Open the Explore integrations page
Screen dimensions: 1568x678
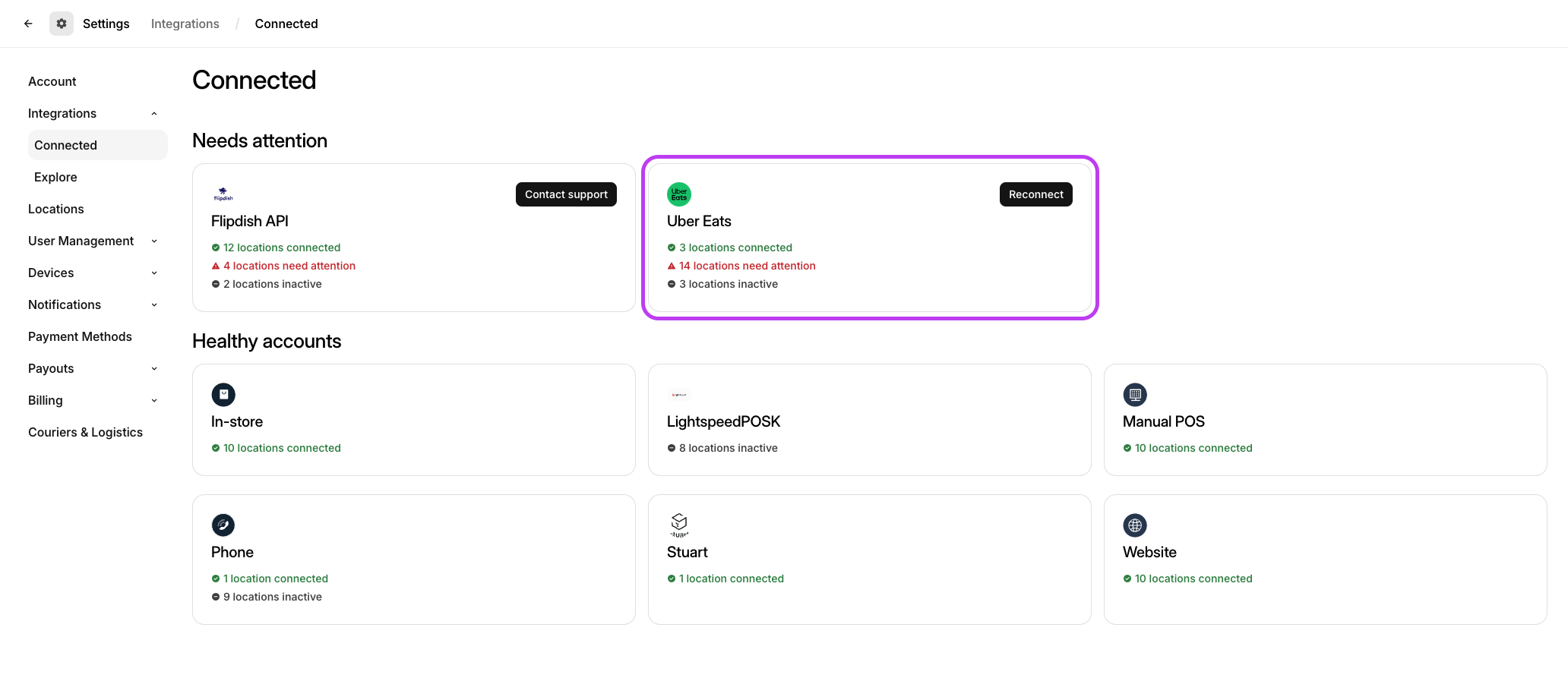coord(55,177)
